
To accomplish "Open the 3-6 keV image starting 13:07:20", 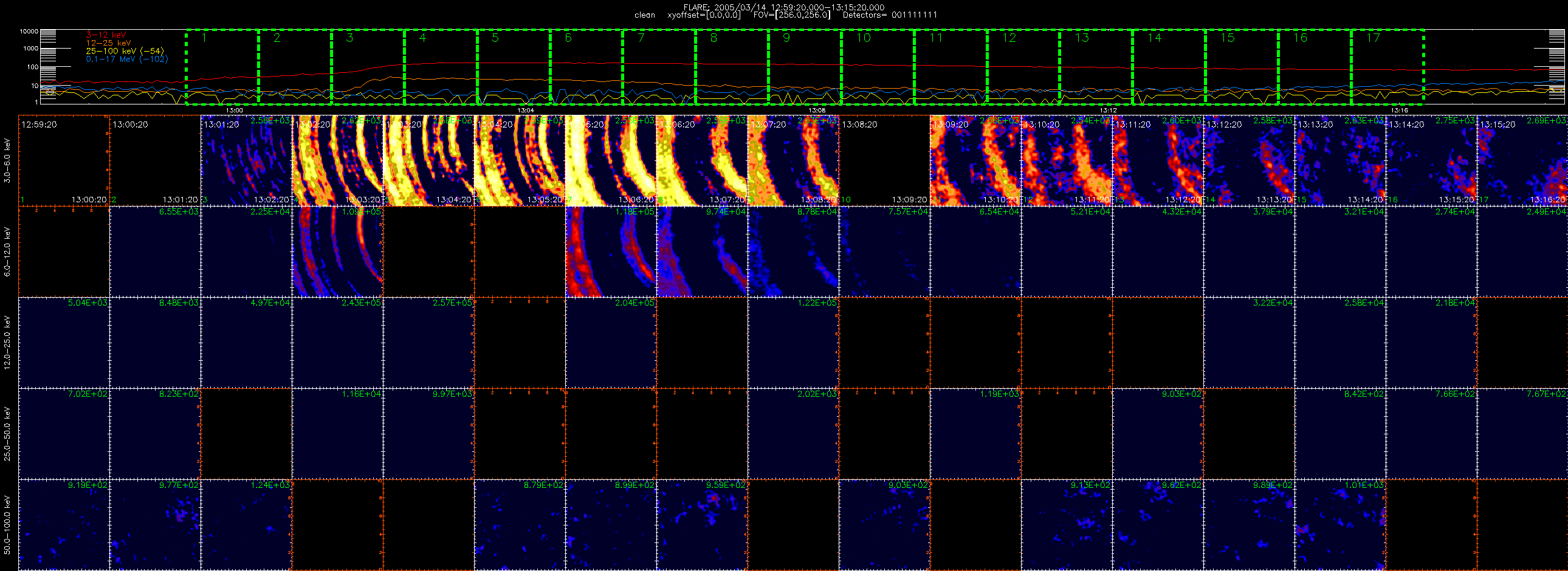I will 793,160.
